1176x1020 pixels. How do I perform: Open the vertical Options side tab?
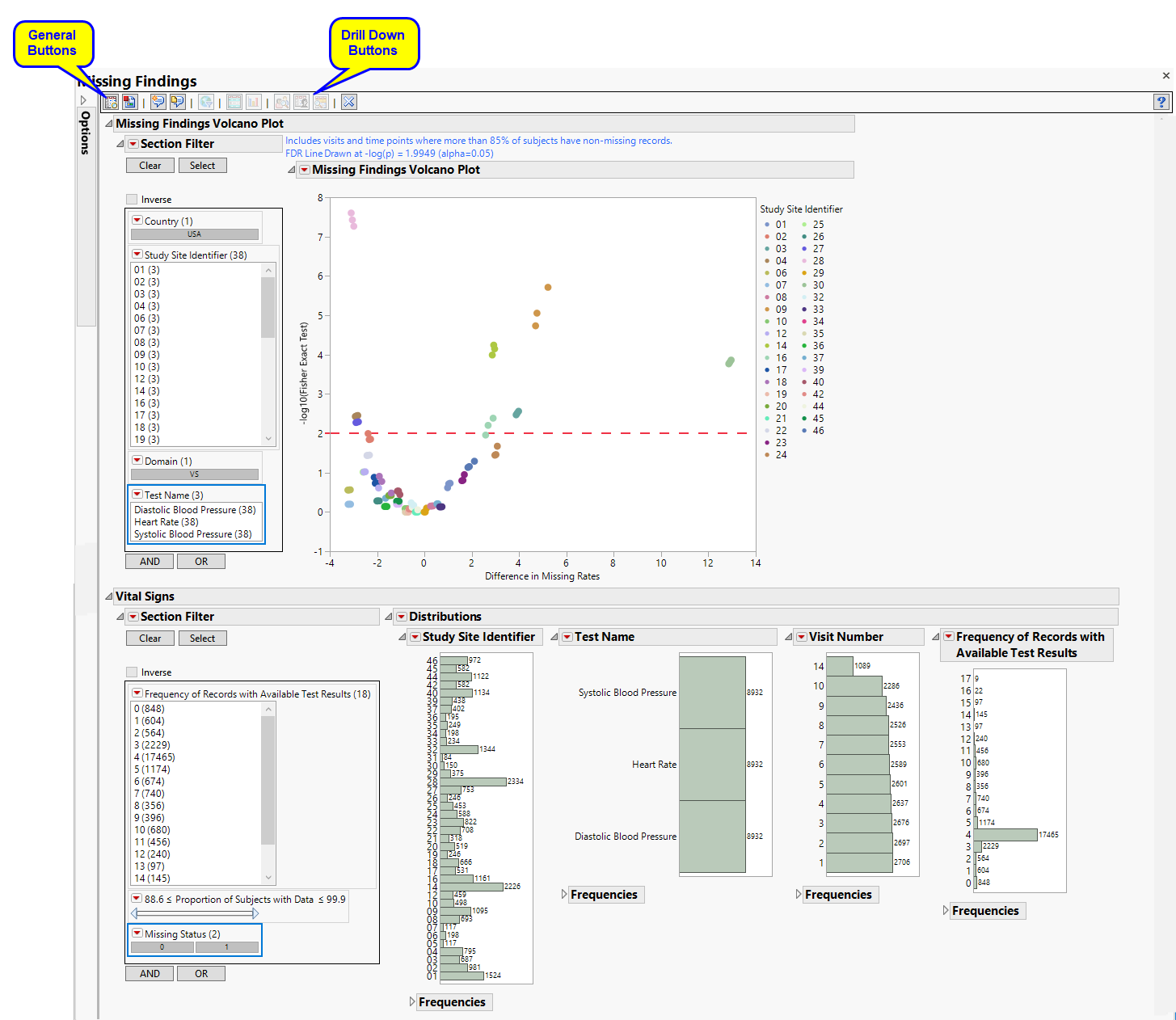tap(85, 133)
